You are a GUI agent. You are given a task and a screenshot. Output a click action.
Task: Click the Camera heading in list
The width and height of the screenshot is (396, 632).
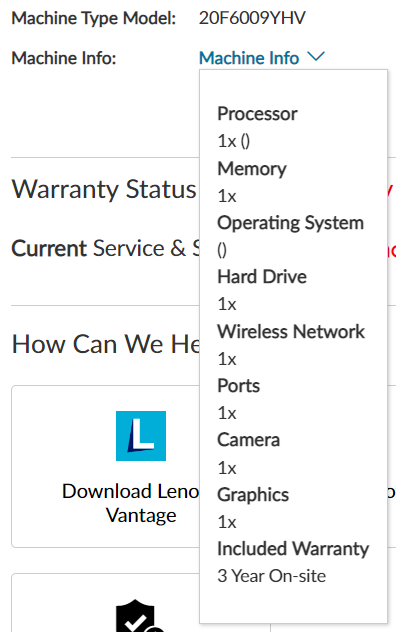[x=248, y=440]
